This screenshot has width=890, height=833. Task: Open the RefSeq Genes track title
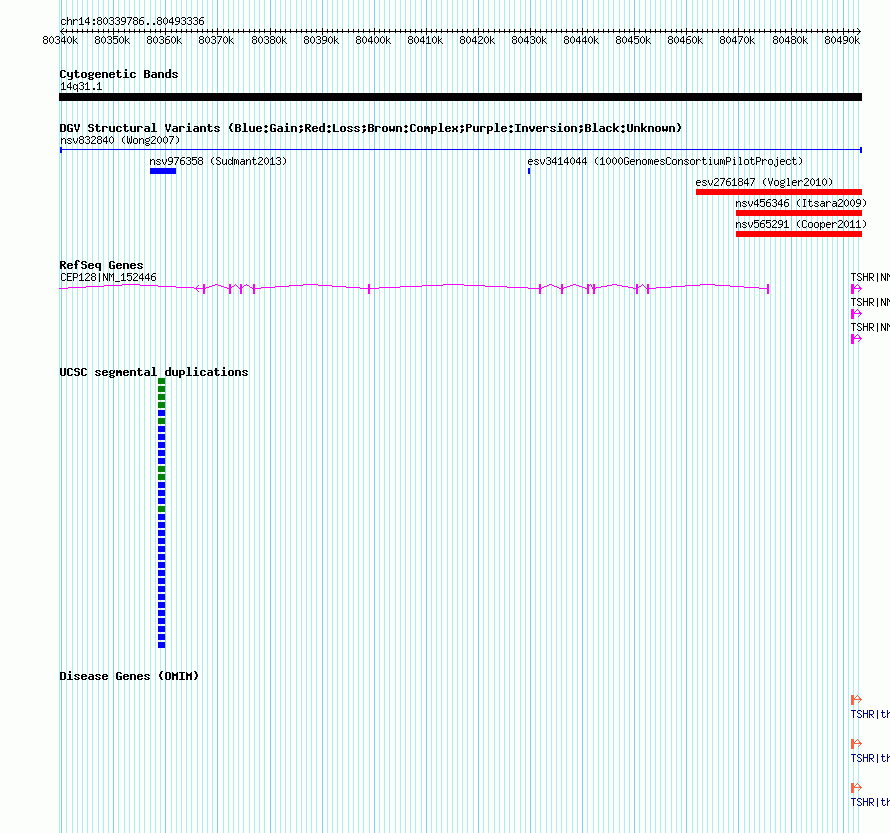tap(102, 265)
